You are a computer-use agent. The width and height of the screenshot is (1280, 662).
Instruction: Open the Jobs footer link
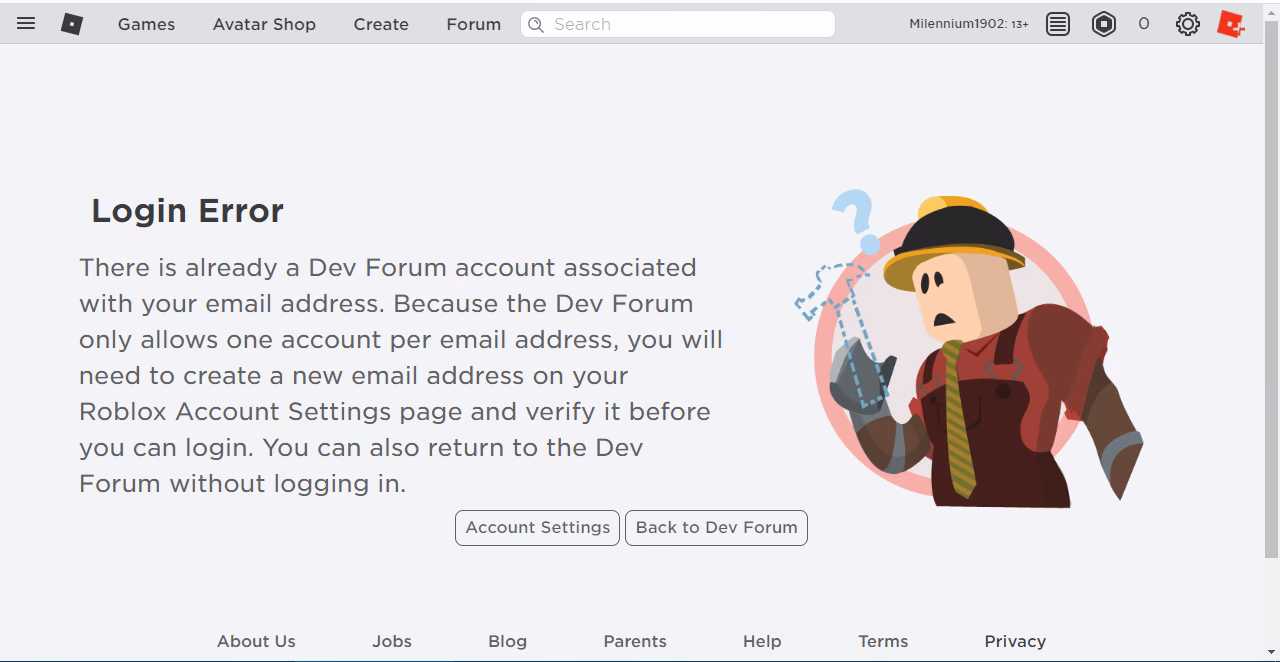[392, 641]
